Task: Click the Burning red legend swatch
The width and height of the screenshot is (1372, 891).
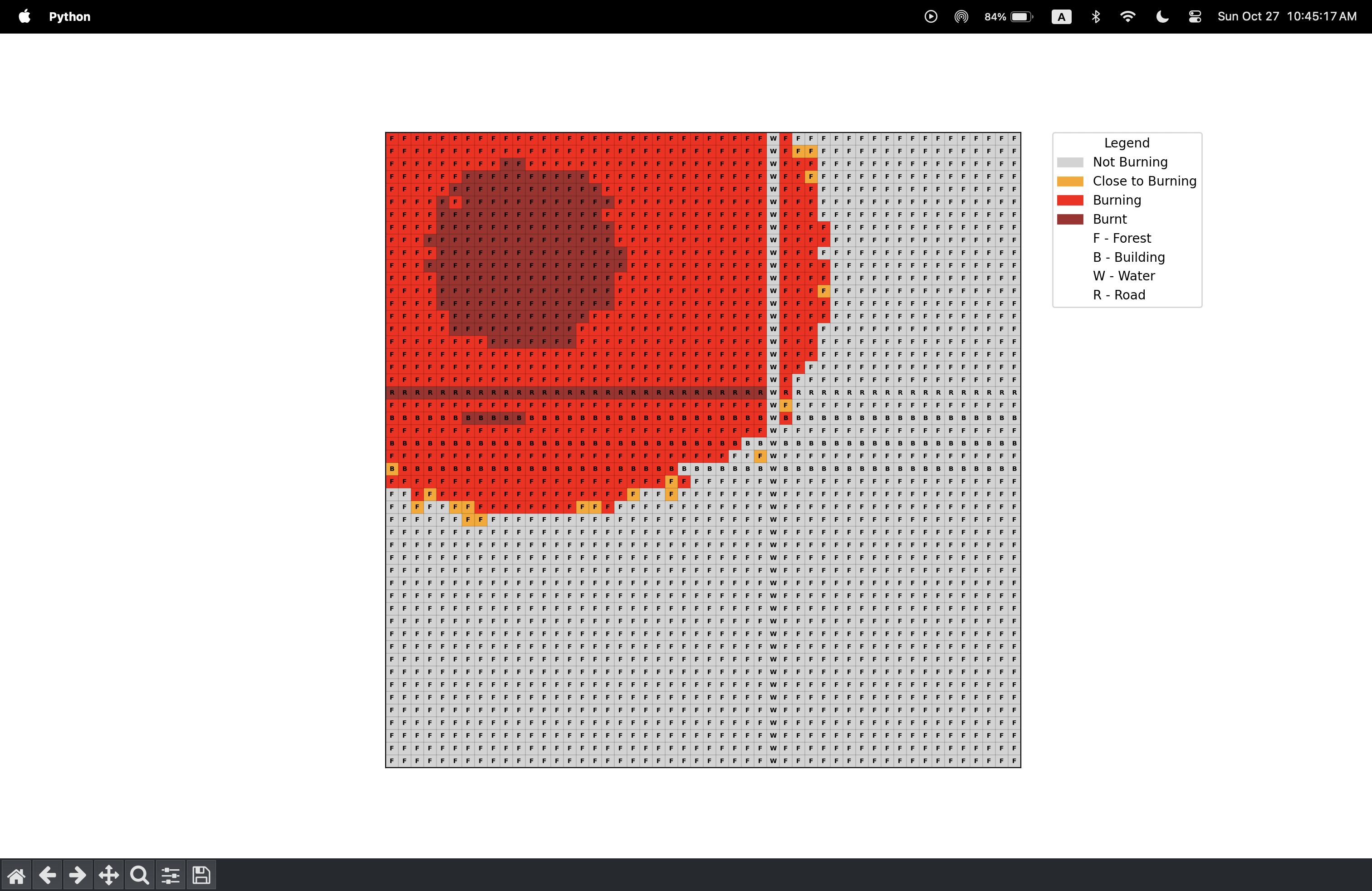Action: click(1070, 200)
